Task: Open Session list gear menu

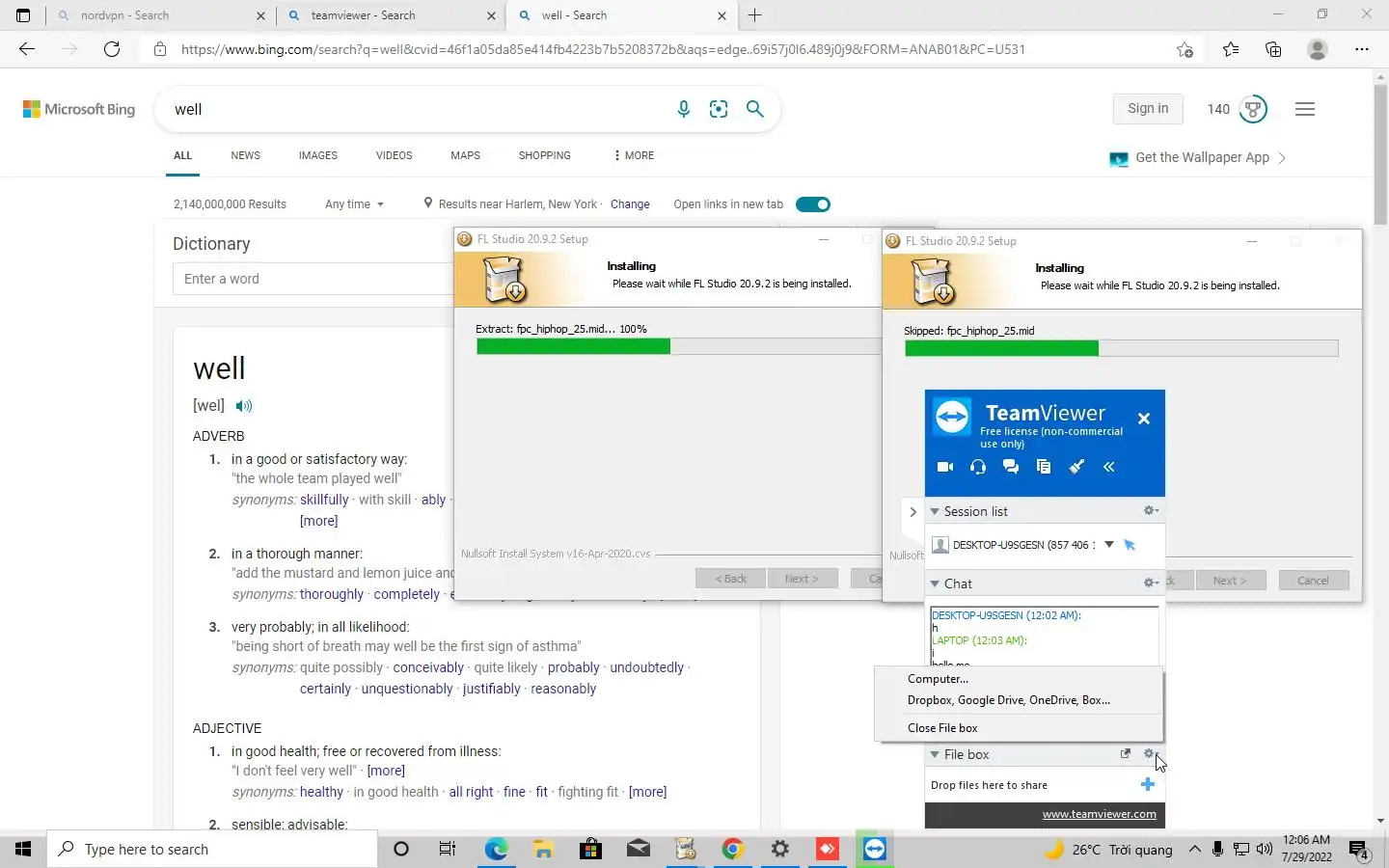Action: 1151,511
